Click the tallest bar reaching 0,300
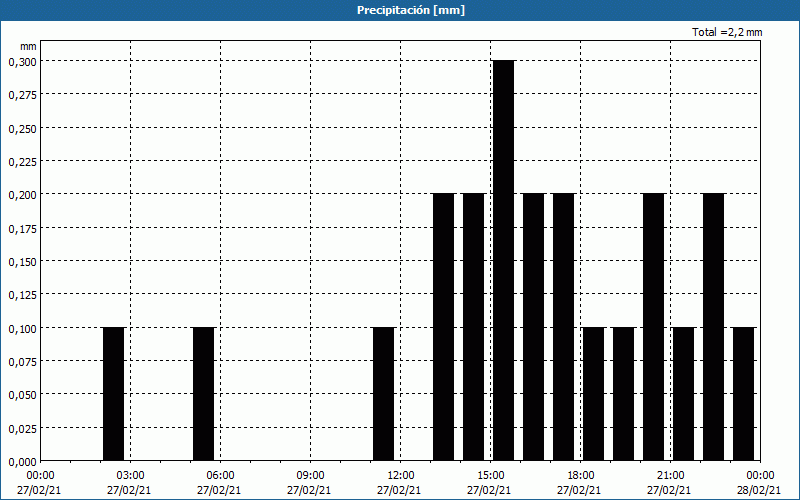800x500 pixels. (504, 260)
